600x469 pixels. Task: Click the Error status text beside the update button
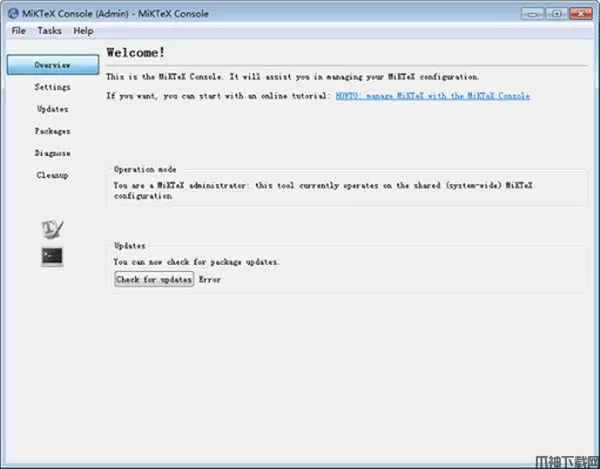click(210, 280)
